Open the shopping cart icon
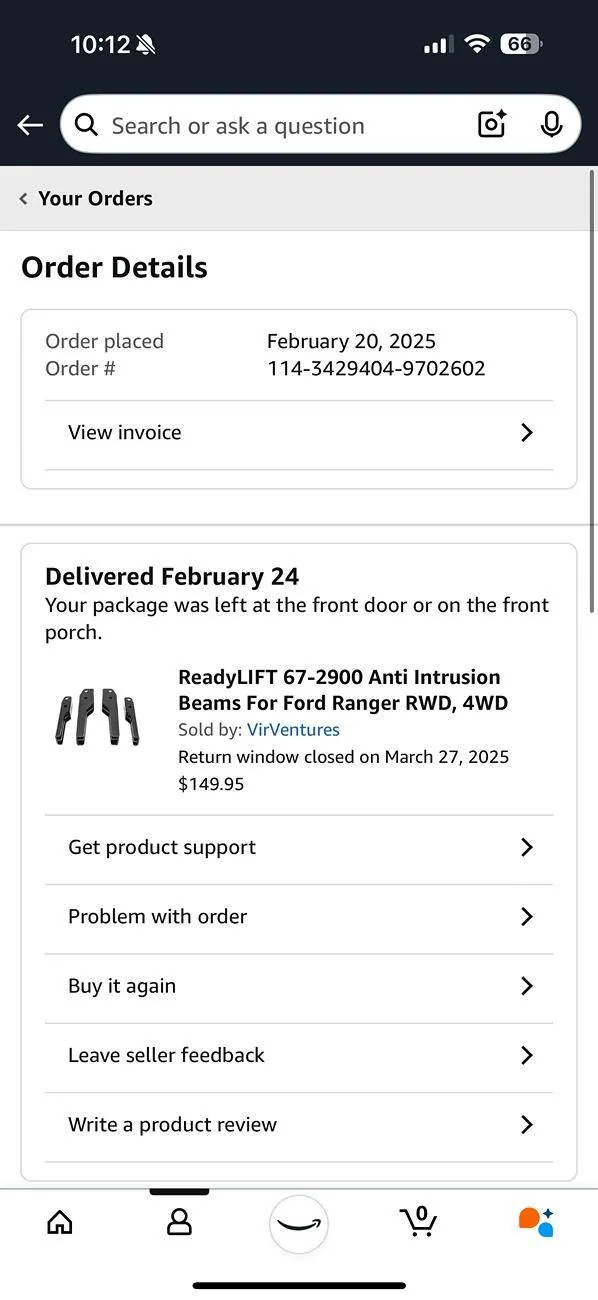Viewport: 598px width, 1300px height. point(418,1221)
